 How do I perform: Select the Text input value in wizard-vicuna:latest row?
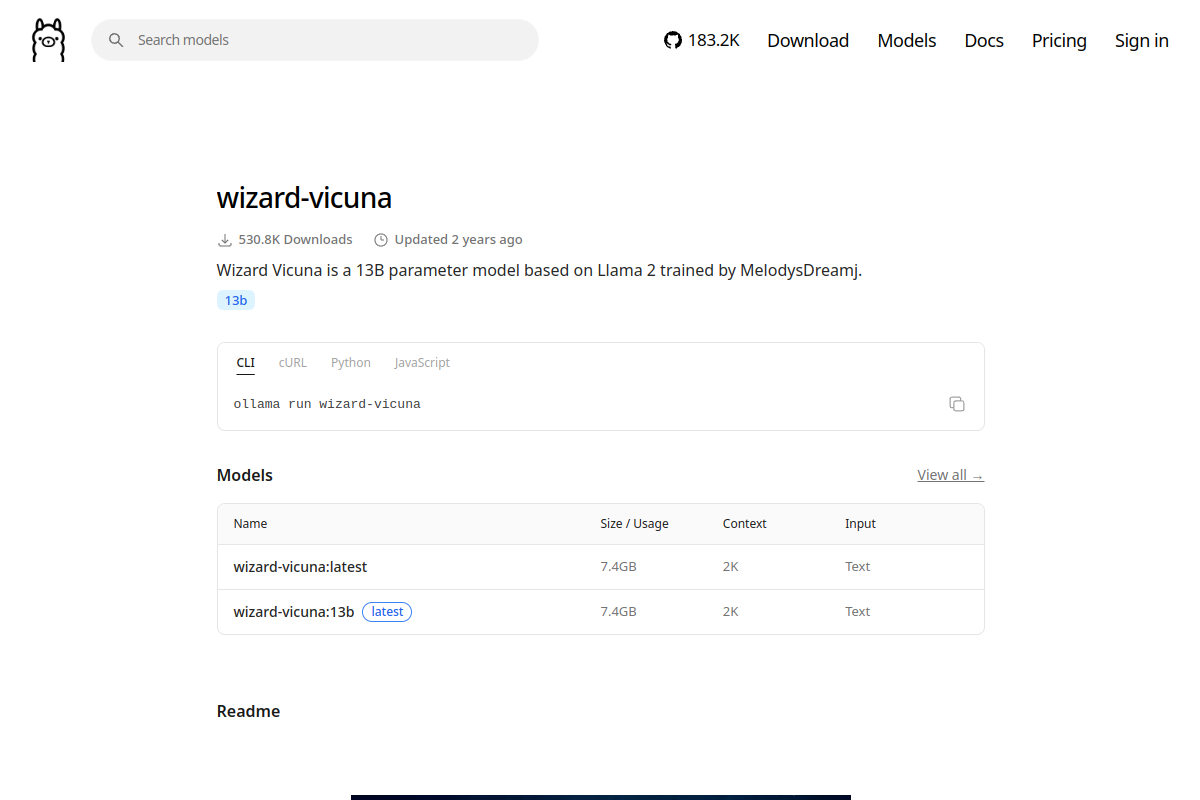point(858,567)
